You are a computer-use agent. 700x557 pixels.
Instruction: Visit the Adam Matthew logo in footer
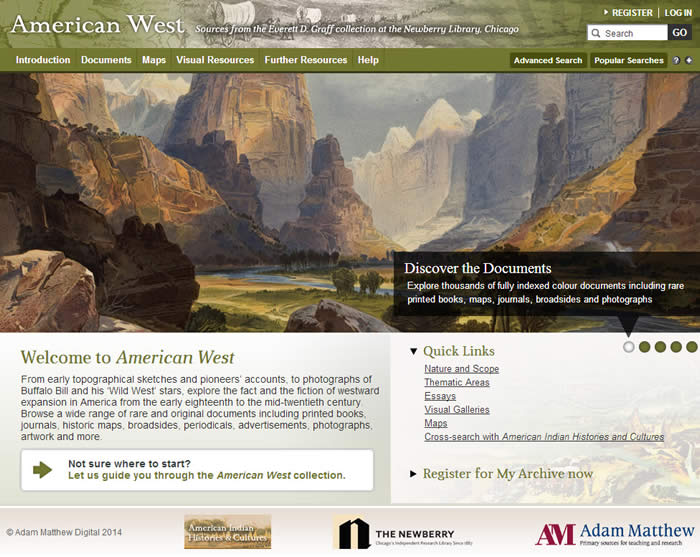[615, 534]
